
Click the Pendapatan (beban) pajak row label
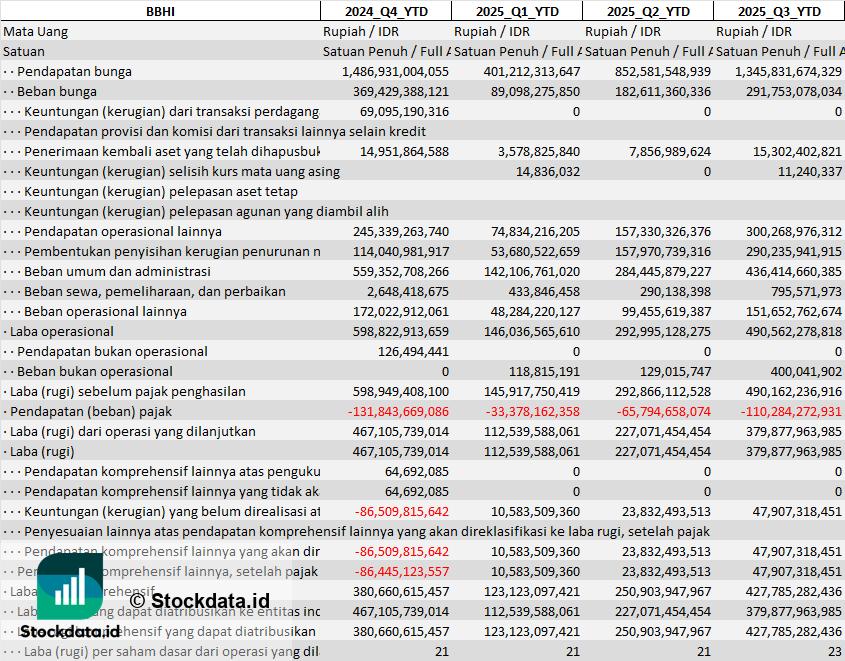[x=90, y=411]
